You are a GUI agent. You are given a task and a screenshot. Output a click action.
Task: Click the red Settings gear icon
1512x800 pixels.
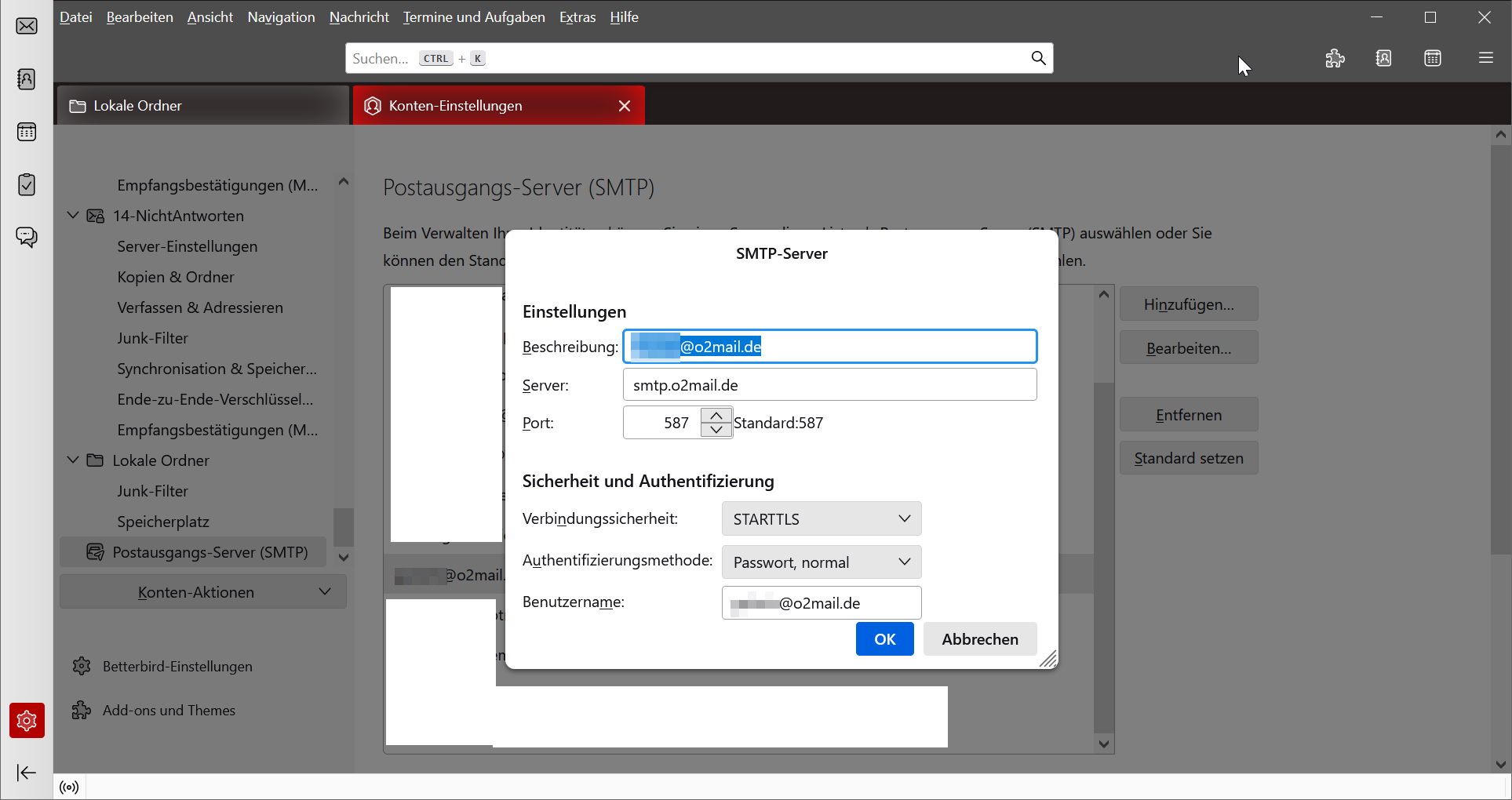tap(27, 720)
